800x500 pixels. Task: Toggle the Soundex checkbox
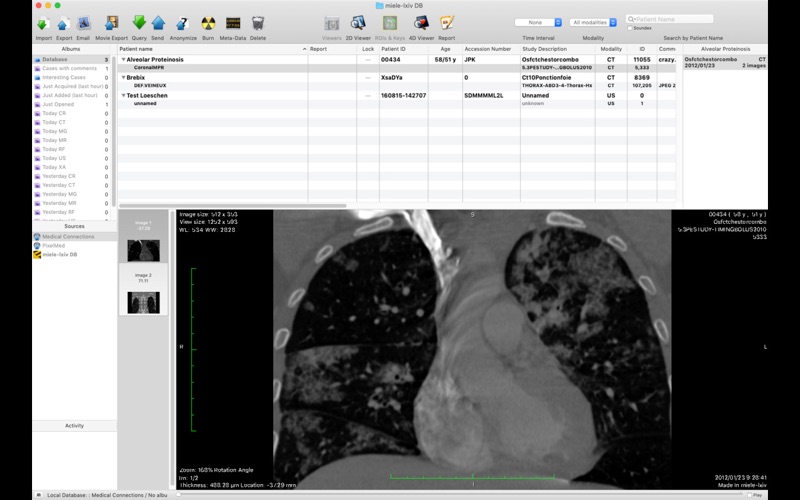629,28
